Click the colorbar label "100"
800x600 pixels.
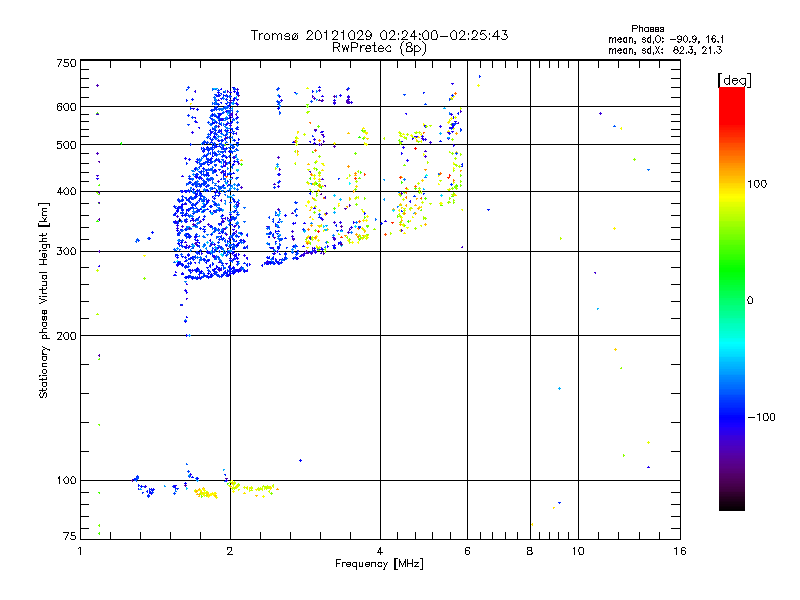pos(757,184)
